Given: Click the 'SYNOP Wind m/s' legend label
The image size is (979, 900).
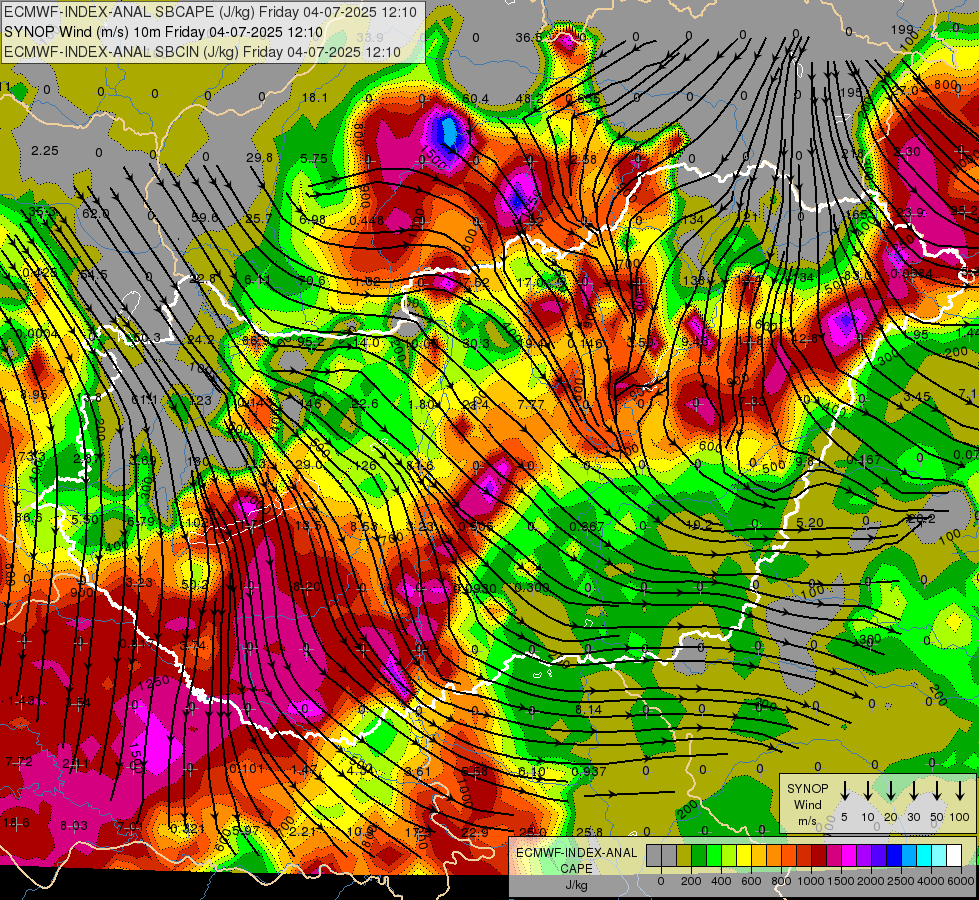Looking at the screenshot, I should pos(807,805).
